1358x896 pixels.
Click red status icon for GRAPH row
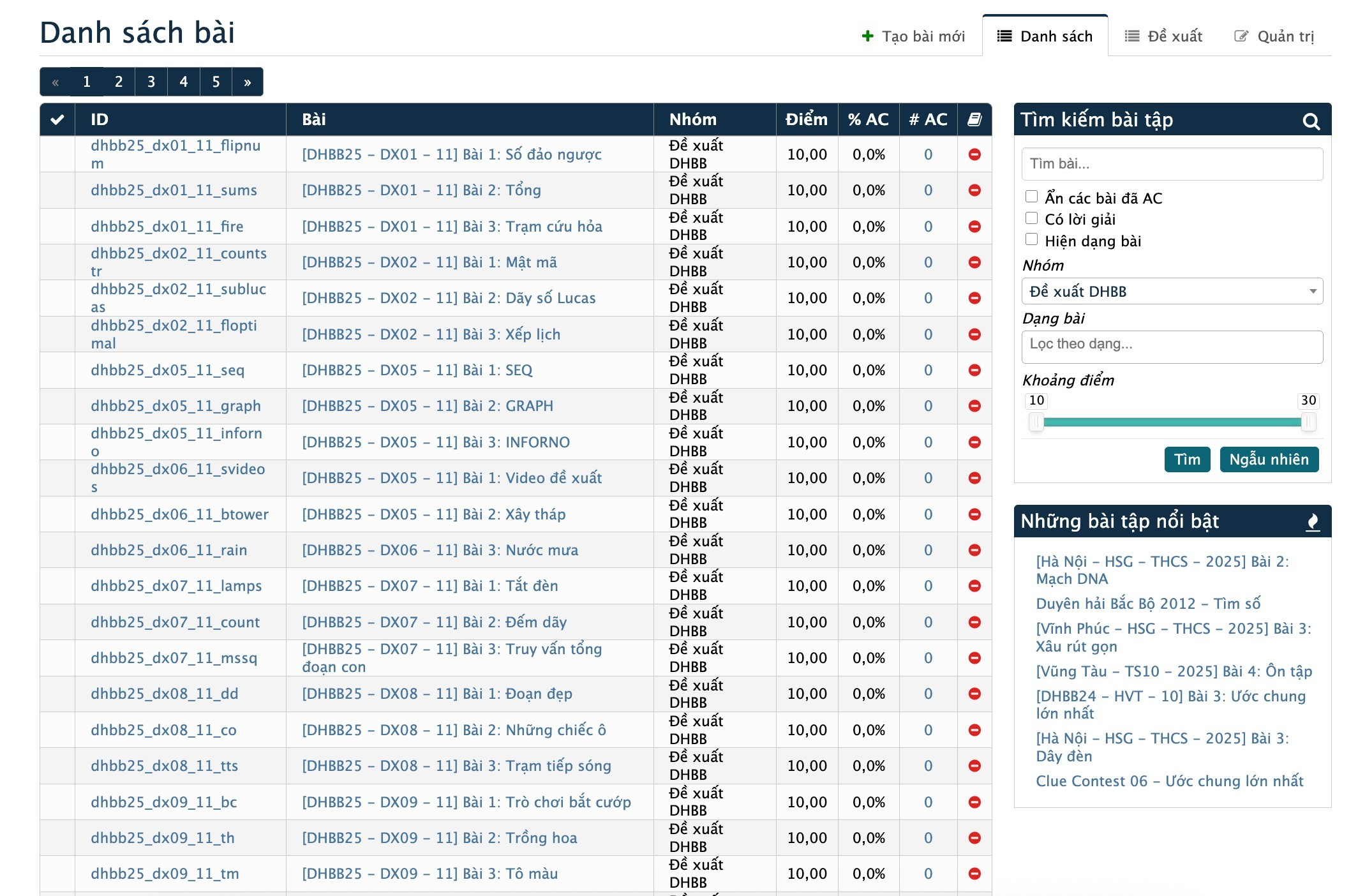coord(974,406)
